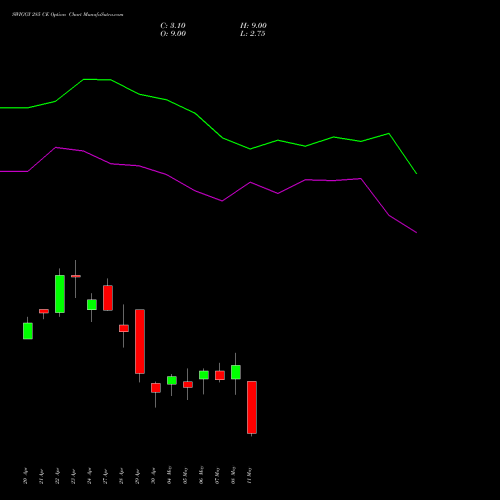
Task: Select the '11 May' date axis label
Action: [x=250, y=475]
